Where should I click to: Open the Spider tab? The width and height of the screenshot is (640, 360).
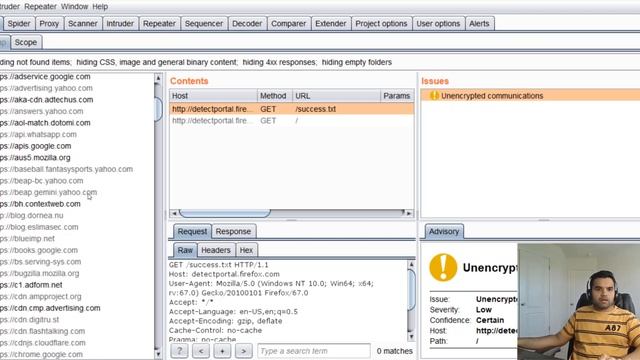19,24
